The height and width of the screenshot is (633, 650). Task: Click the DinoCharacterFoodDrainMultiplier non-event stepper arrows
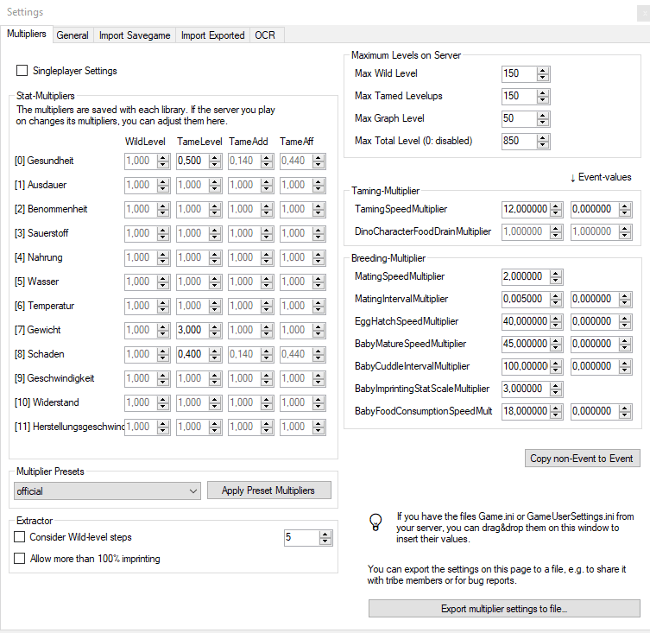click(556, 232)
